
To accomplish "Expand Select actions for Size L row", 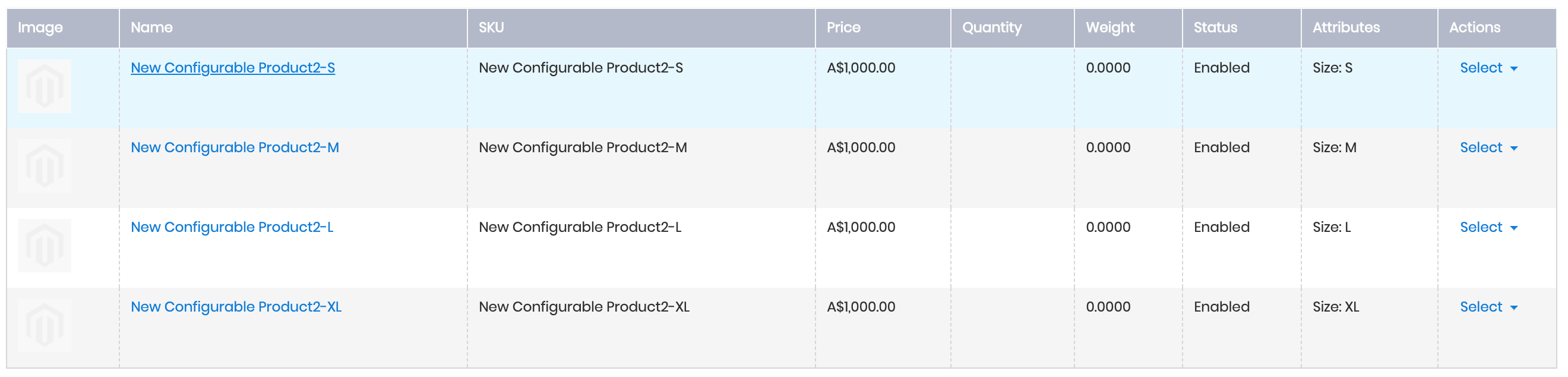I will (x=1488, y=228).
